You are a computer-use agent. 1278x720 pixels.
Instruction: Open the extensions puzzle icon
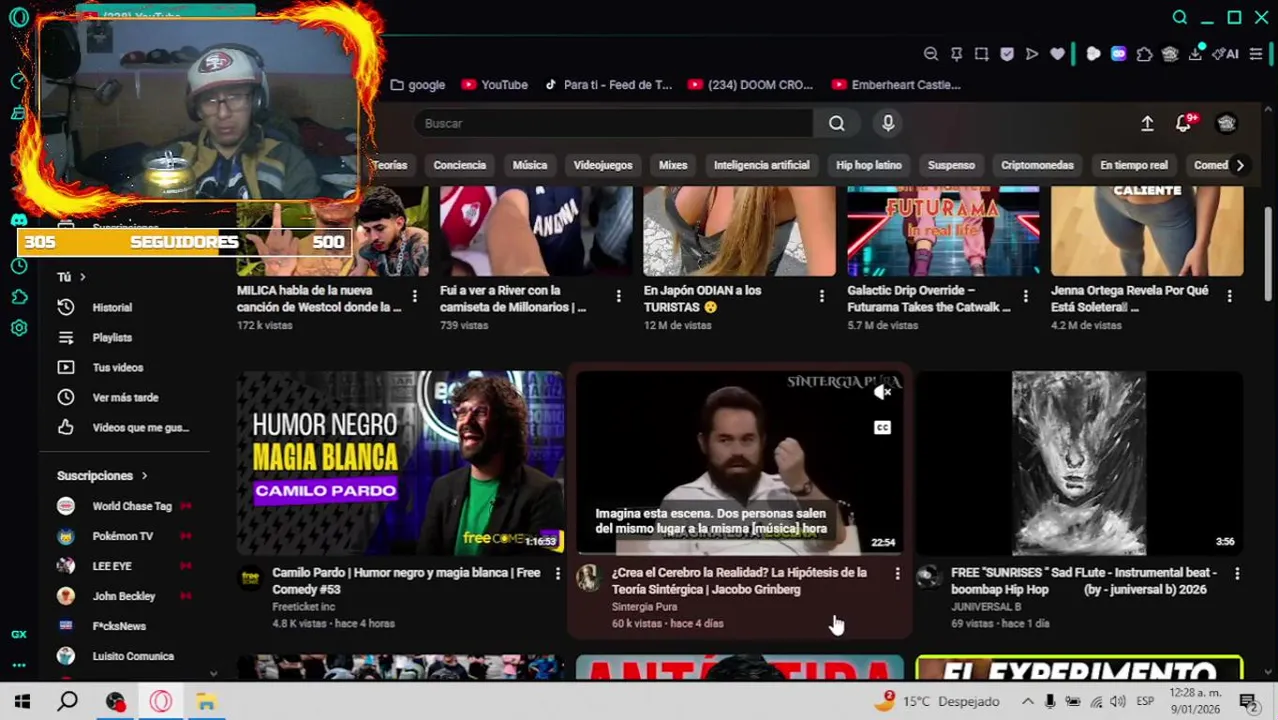(1145, 54)
